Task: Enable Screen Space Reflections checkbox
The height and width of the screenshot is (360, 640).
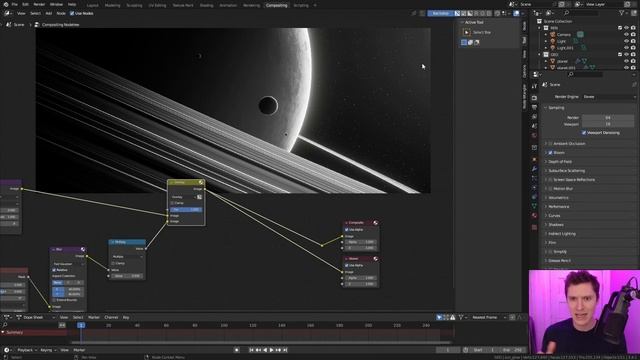Action: click(x=550, y=180)
